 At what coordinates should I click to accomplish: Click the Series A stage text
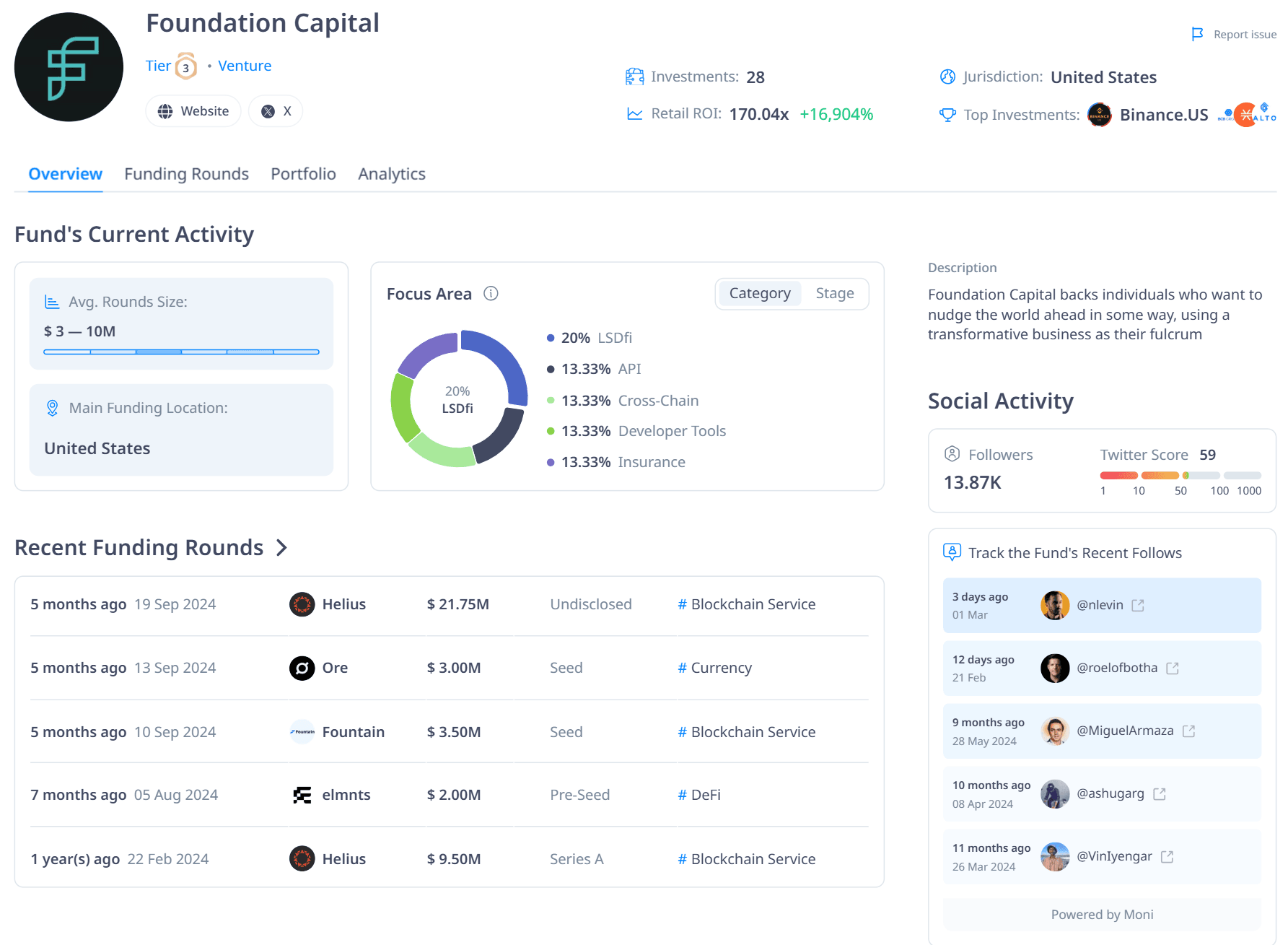[577, 859]
